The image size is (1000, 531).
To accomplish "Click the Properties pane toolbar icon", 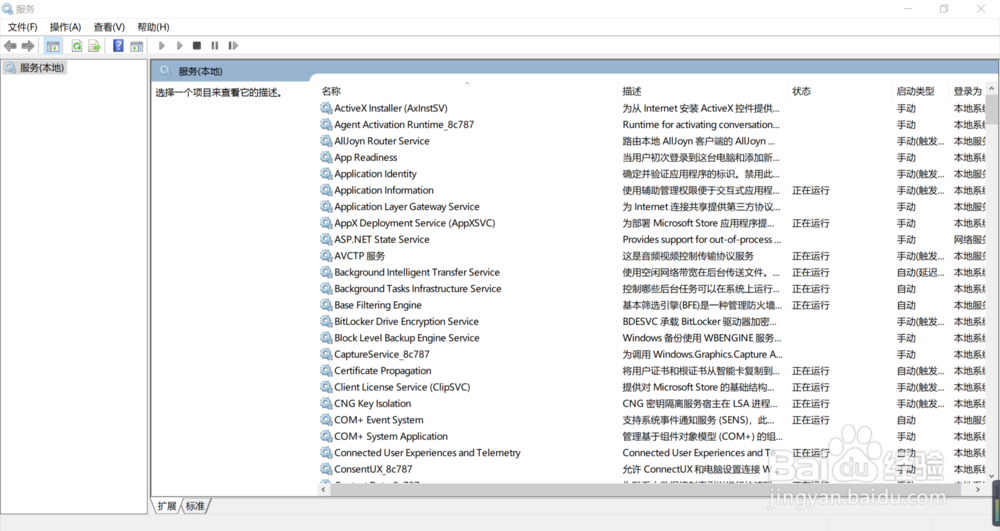I will [x=136, y=46].
